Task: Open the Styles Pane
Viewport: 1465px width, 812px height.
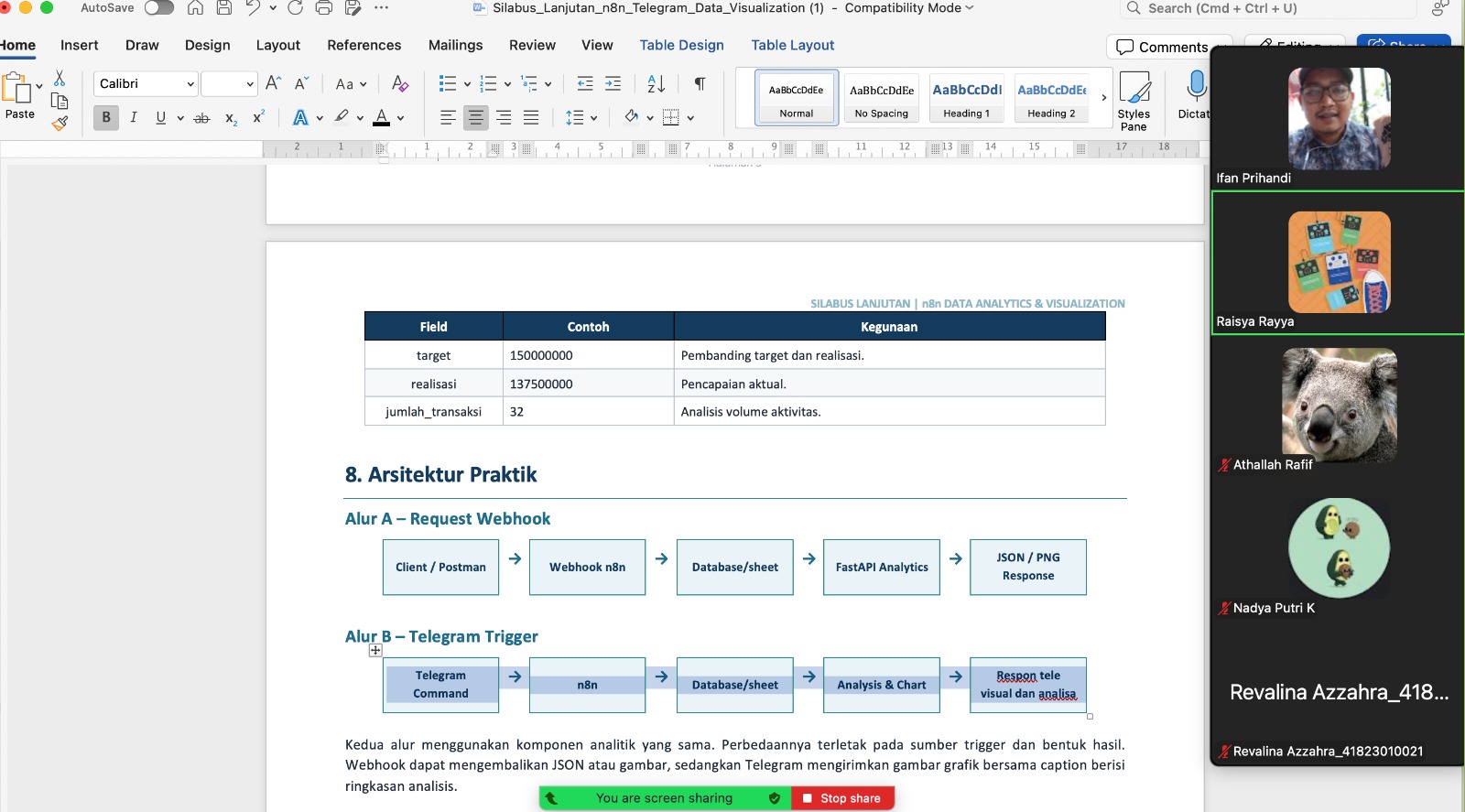Action: click(1134, 101)
